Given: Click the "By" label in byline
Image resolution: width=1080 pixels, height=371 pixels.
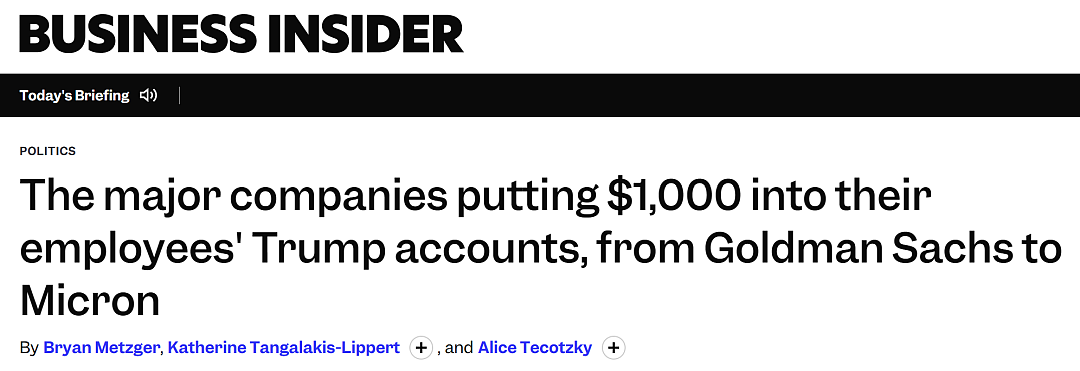Looking at the screenshot, I should 28,348.
